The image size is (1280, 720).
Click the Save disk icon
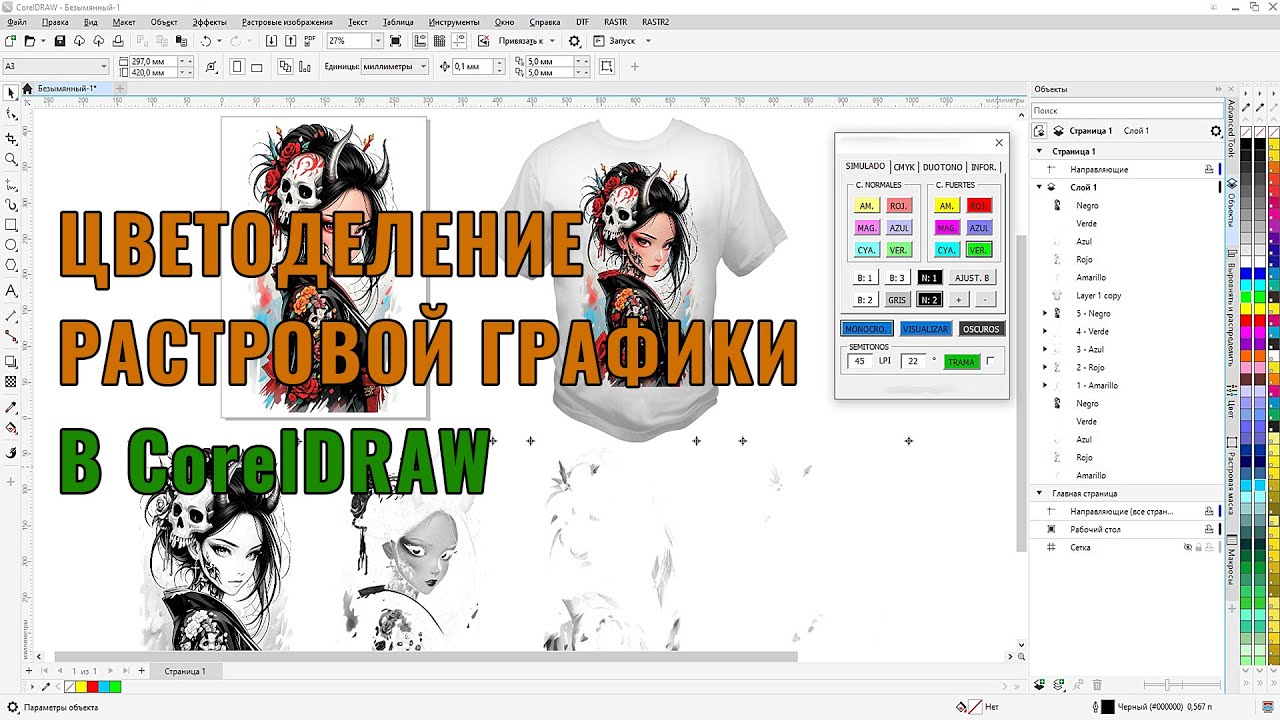coord(60,41)
